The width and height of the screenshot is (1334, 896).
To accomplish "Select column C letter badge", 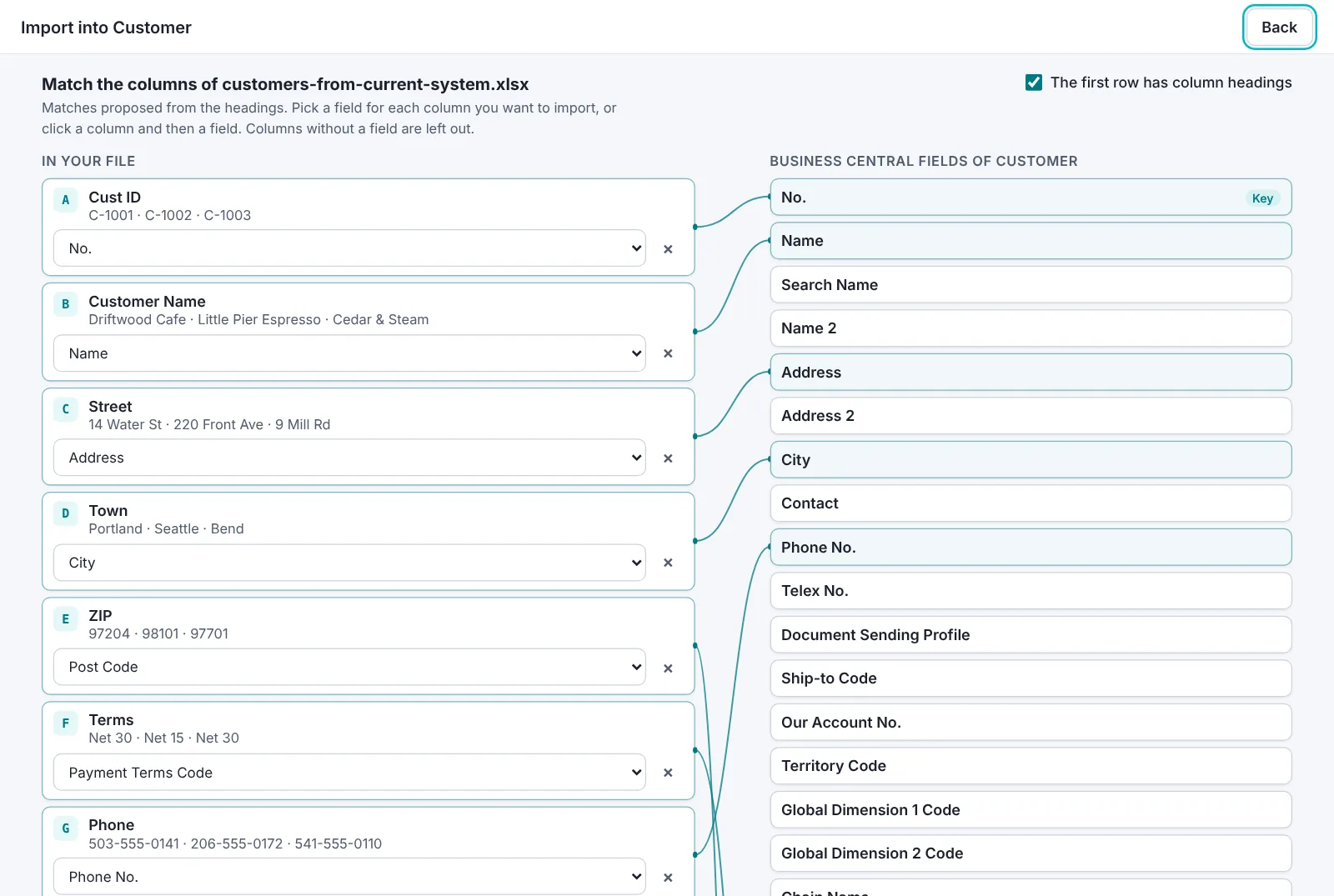I will coord(66,409).
